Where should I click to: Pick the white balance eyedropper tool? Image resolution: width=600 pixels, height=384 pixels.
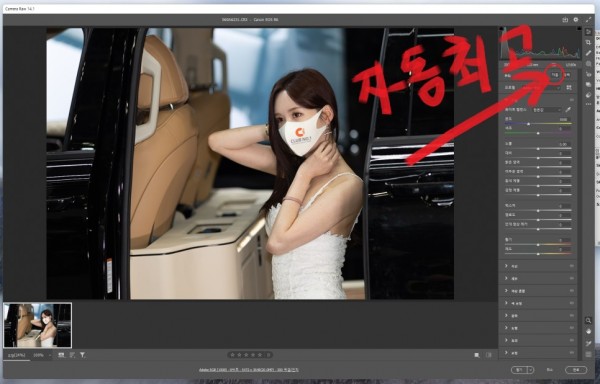569,110
